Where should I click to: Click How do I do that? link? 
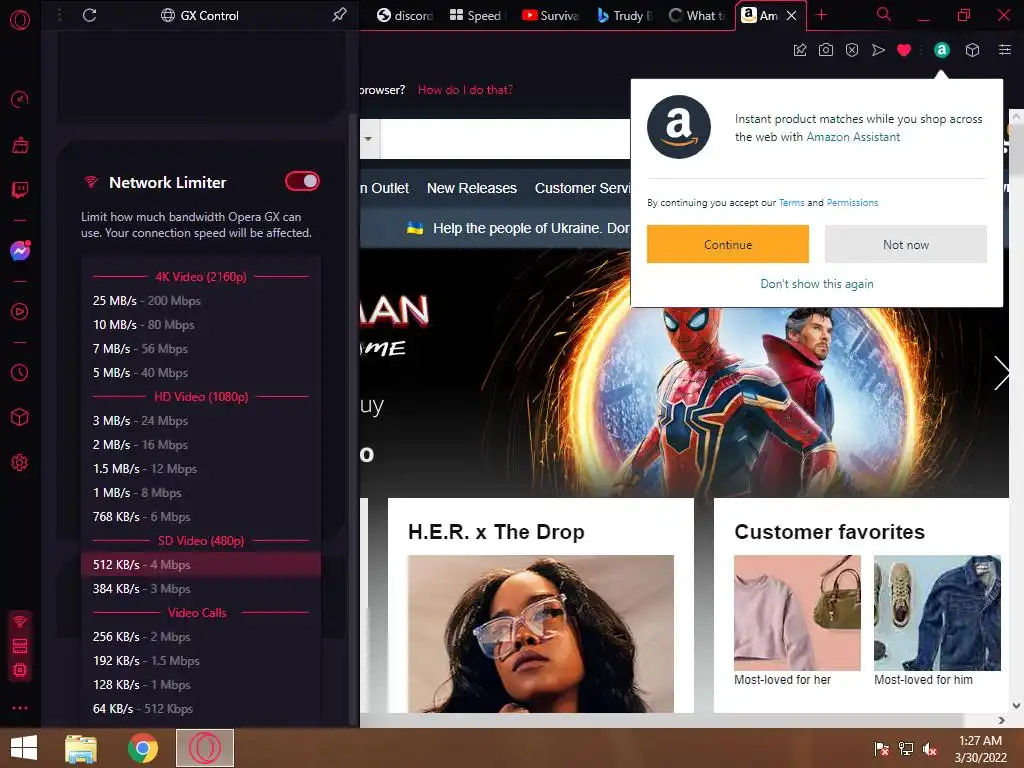[465, 90]
